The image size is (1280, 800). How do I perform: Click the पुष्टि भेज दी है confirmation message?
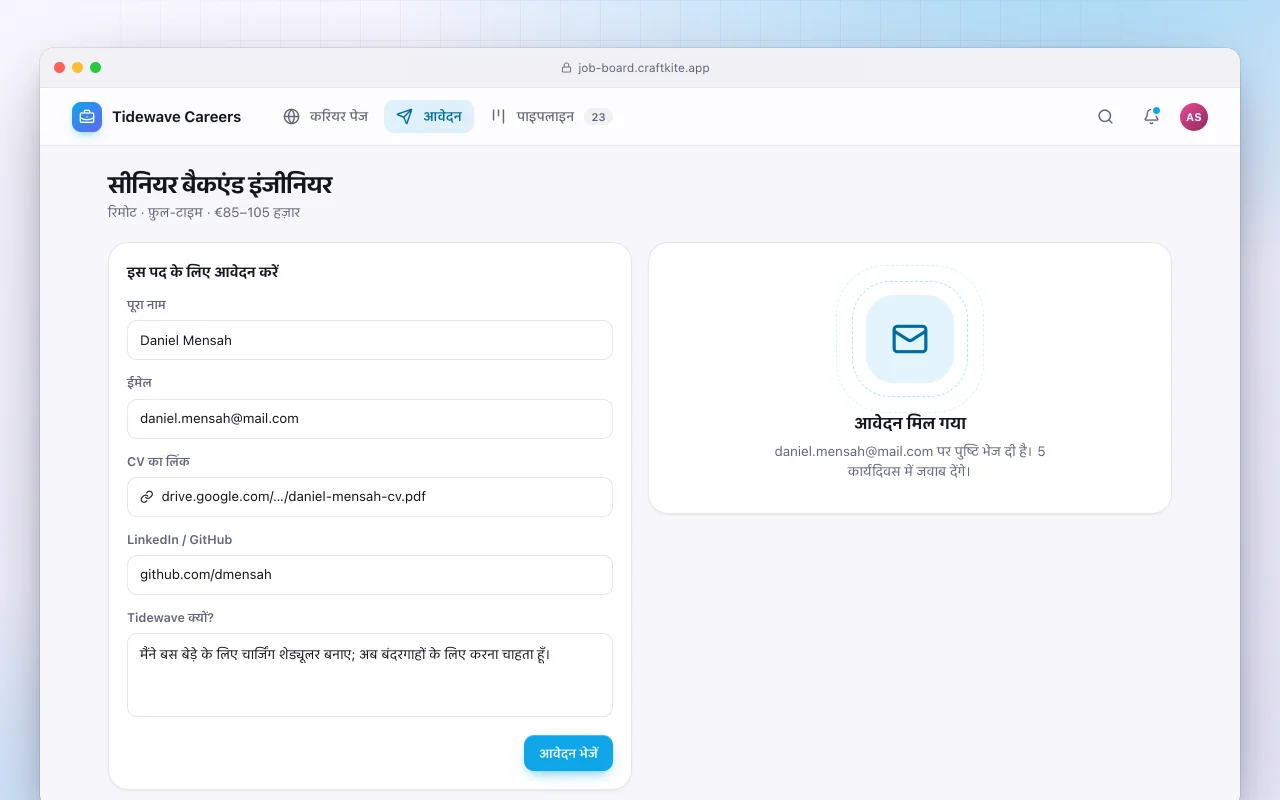click(910, 461)
